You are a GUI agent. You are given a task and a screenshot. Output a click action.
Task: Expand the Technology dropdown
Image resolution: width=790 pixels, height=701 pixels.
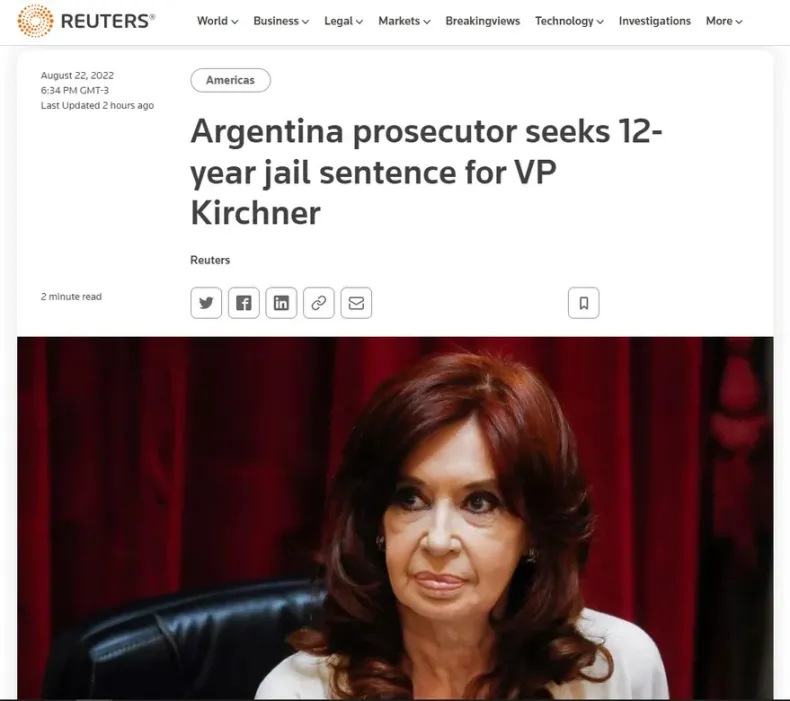[569, 21]
